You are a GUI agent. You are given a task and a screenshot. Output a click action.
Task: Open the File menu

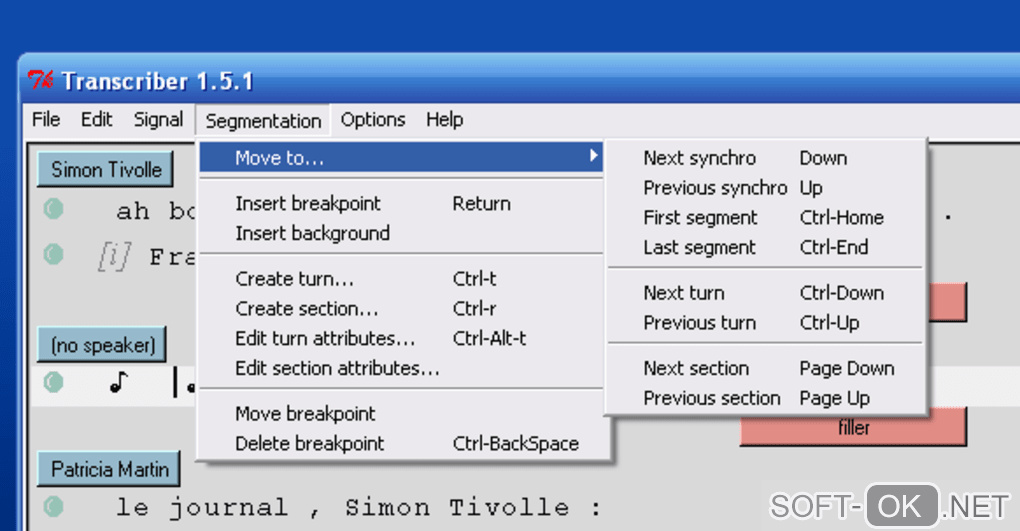tap(46, 120)
